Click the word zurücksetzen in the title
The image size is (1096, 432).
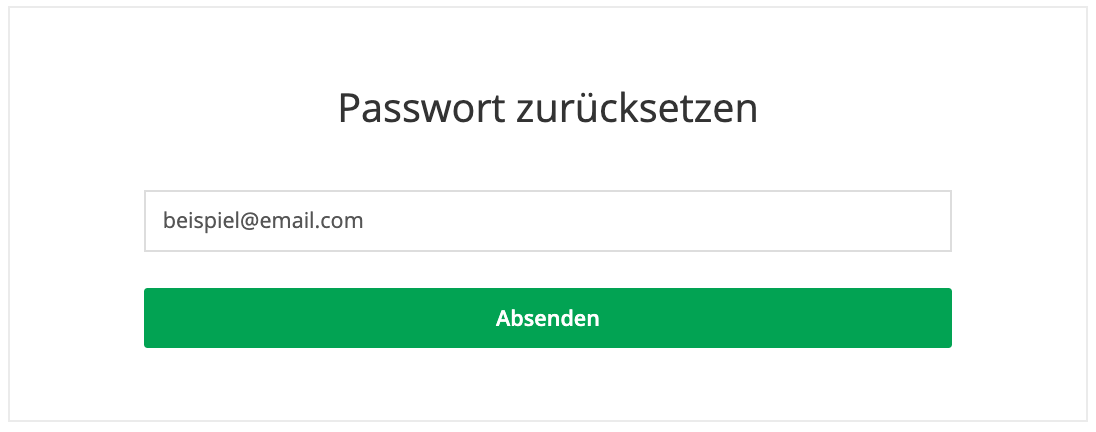pos(637,108)
